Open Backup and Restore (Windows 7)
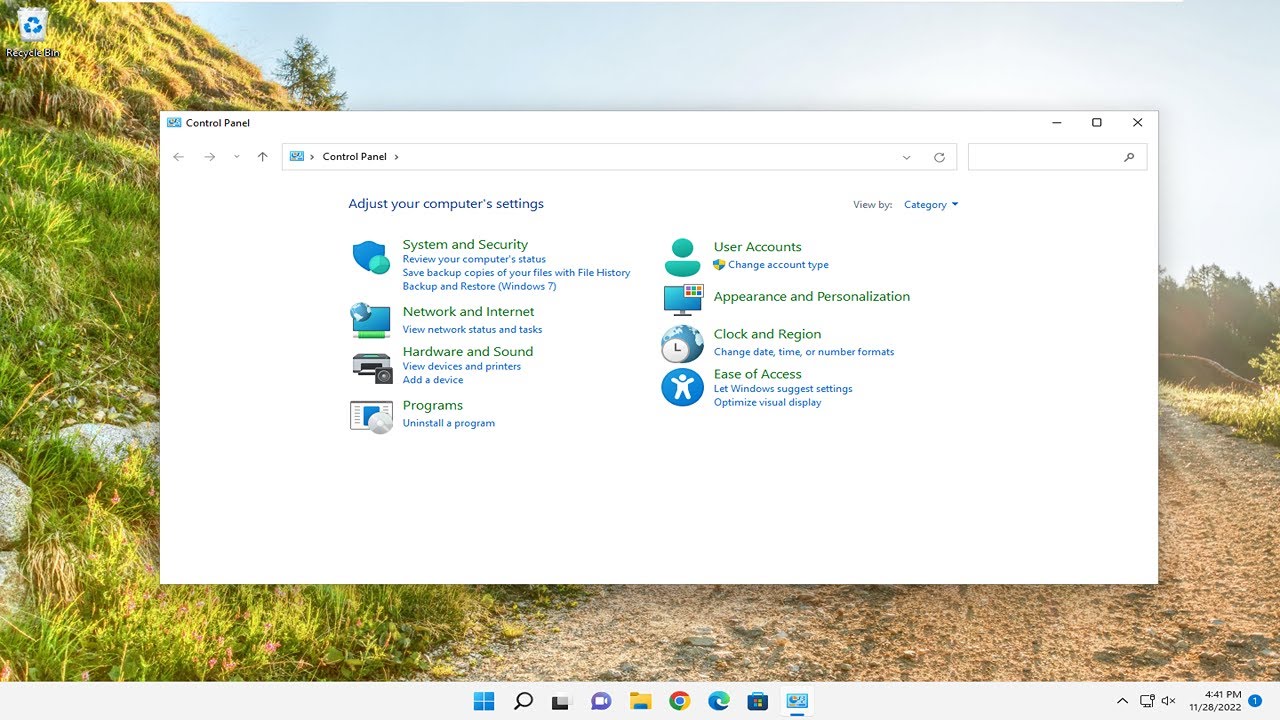The height and width of the screenshot is (720, 1280). click(x=479, y=286)
